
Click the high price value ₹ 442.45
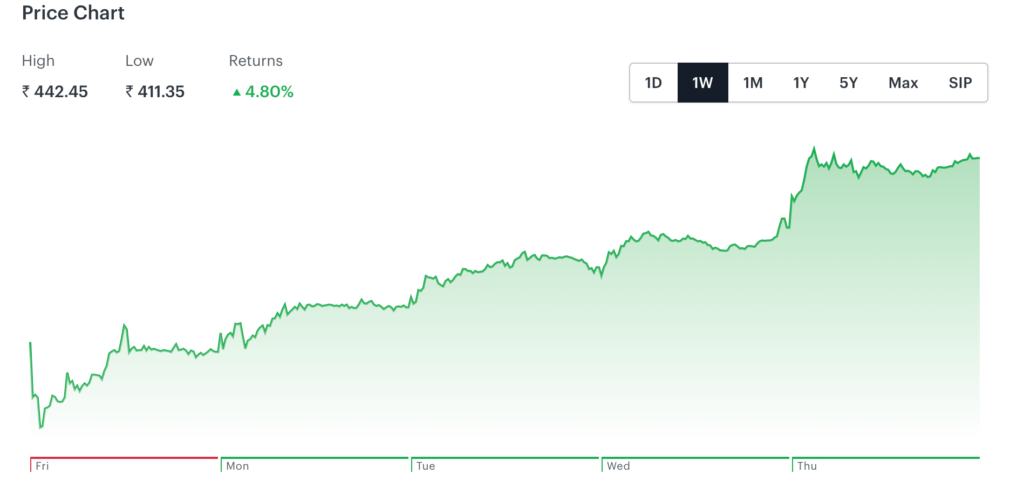click(x=55, y=92)
